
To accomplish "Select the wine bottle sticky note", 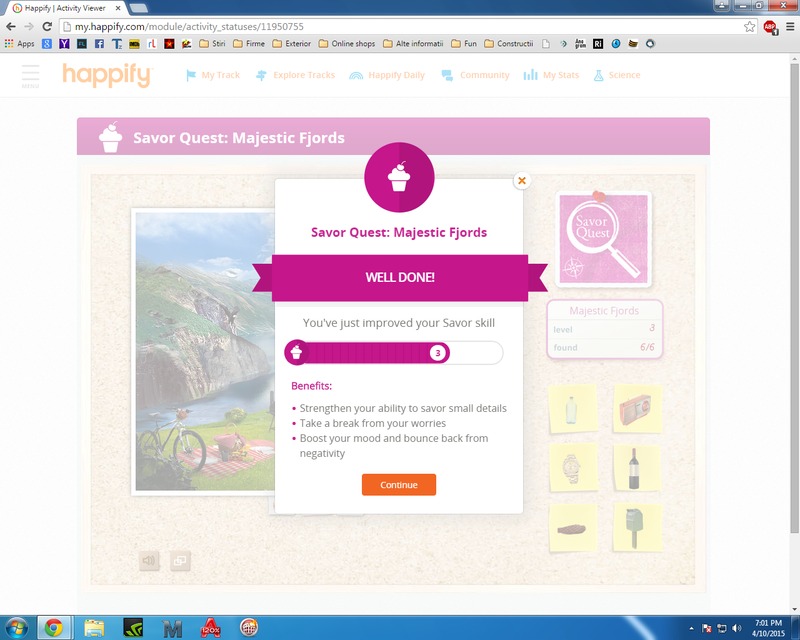I will [636, 468].
